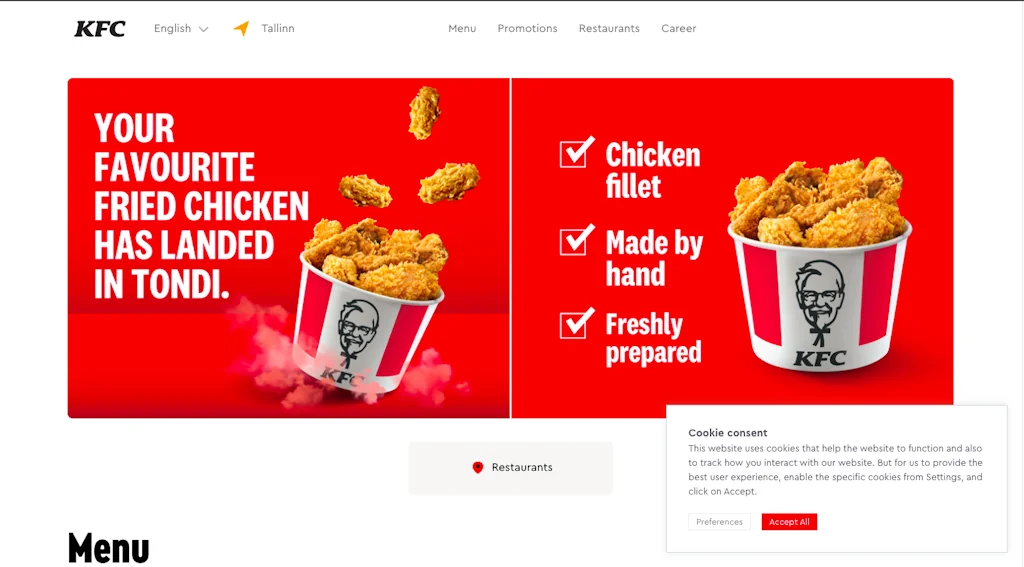Click the Made by hand checkmark box

(577, 240)
